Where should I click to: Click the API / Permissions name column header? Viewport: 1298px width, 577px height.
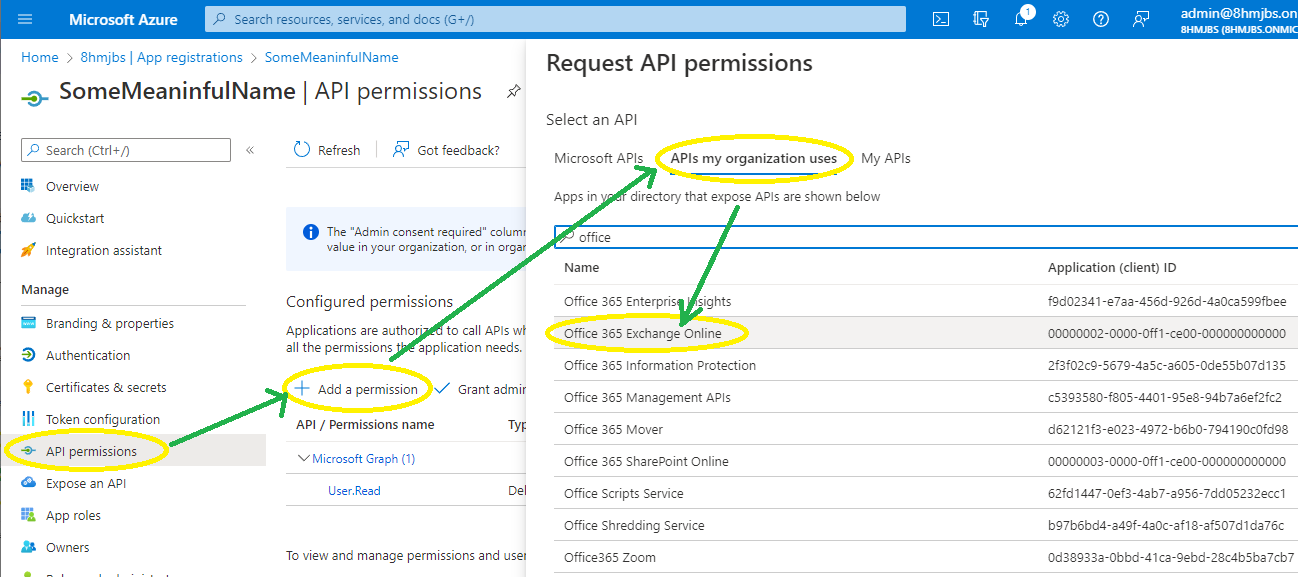pos(365,424)
